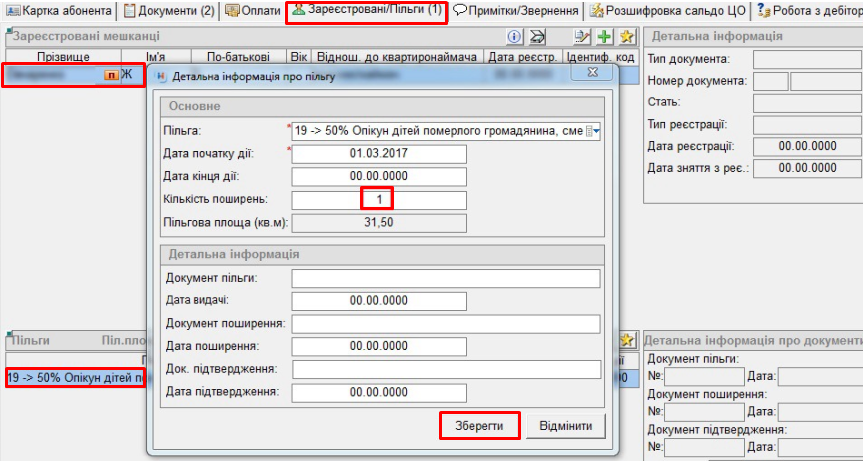Click the orange 'п' badge in resident row
The width and height of the screenshot is (863, 461).
(x=111, y=76)
